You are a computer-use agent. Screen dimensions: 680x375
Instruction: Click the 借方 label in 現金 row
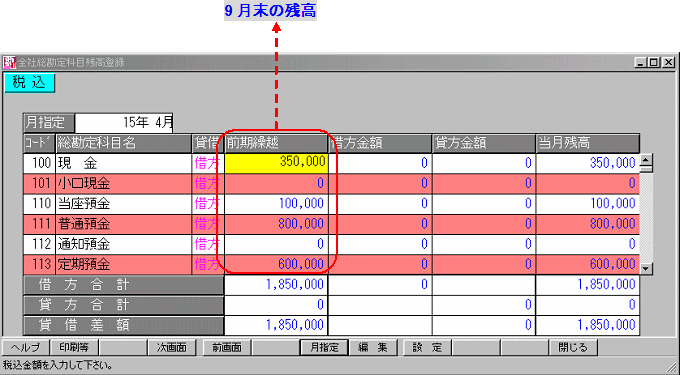[208, 163]
